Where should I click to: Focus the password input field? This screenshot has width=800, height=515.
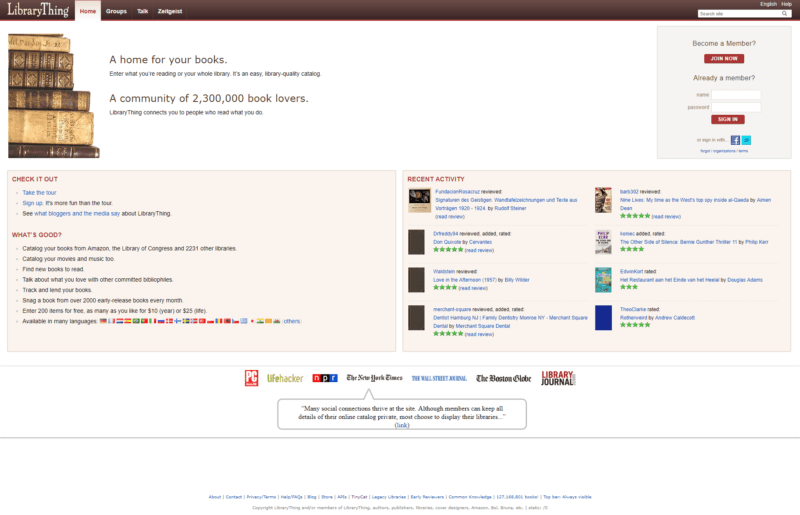tap(736, 107)
